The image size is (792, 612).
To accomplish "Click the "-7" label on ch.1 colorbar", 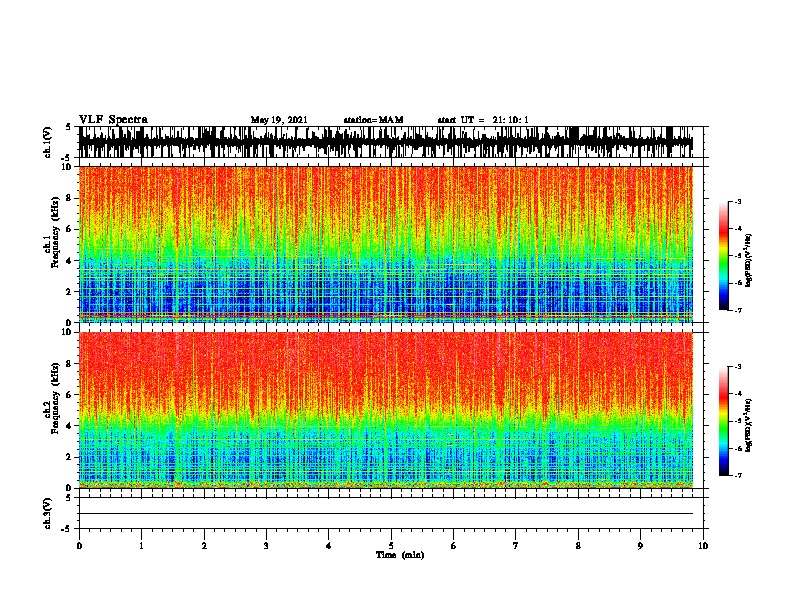I will click(737, 310).
